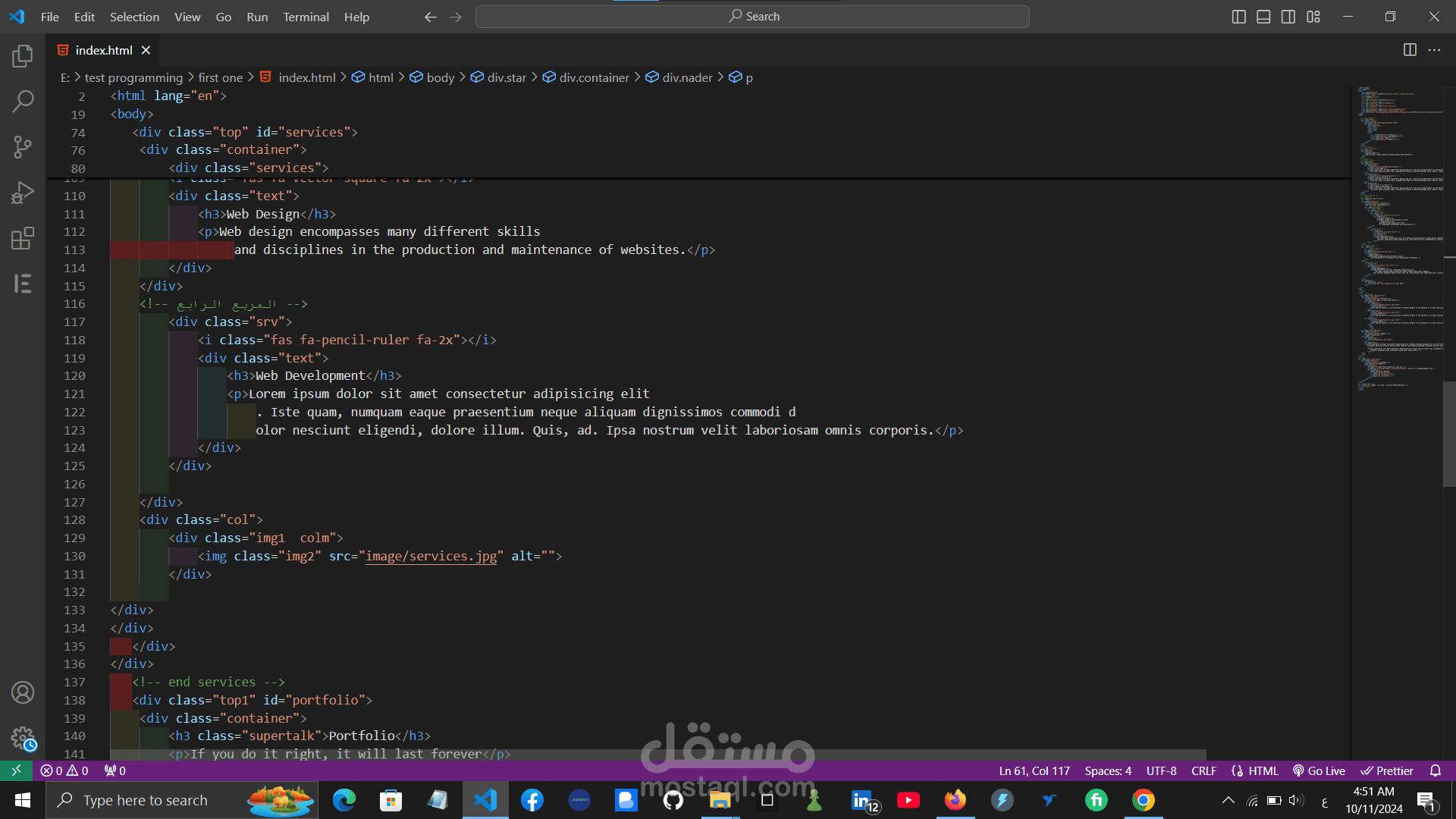Screen dimensions: 1456x819
Task: Open Run and Debug view
Action: point(23,193)
